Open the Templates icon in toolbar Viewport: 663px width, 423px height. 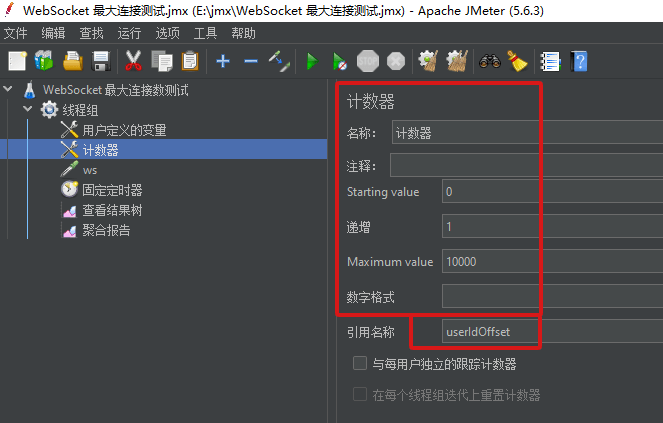[44, 61]
